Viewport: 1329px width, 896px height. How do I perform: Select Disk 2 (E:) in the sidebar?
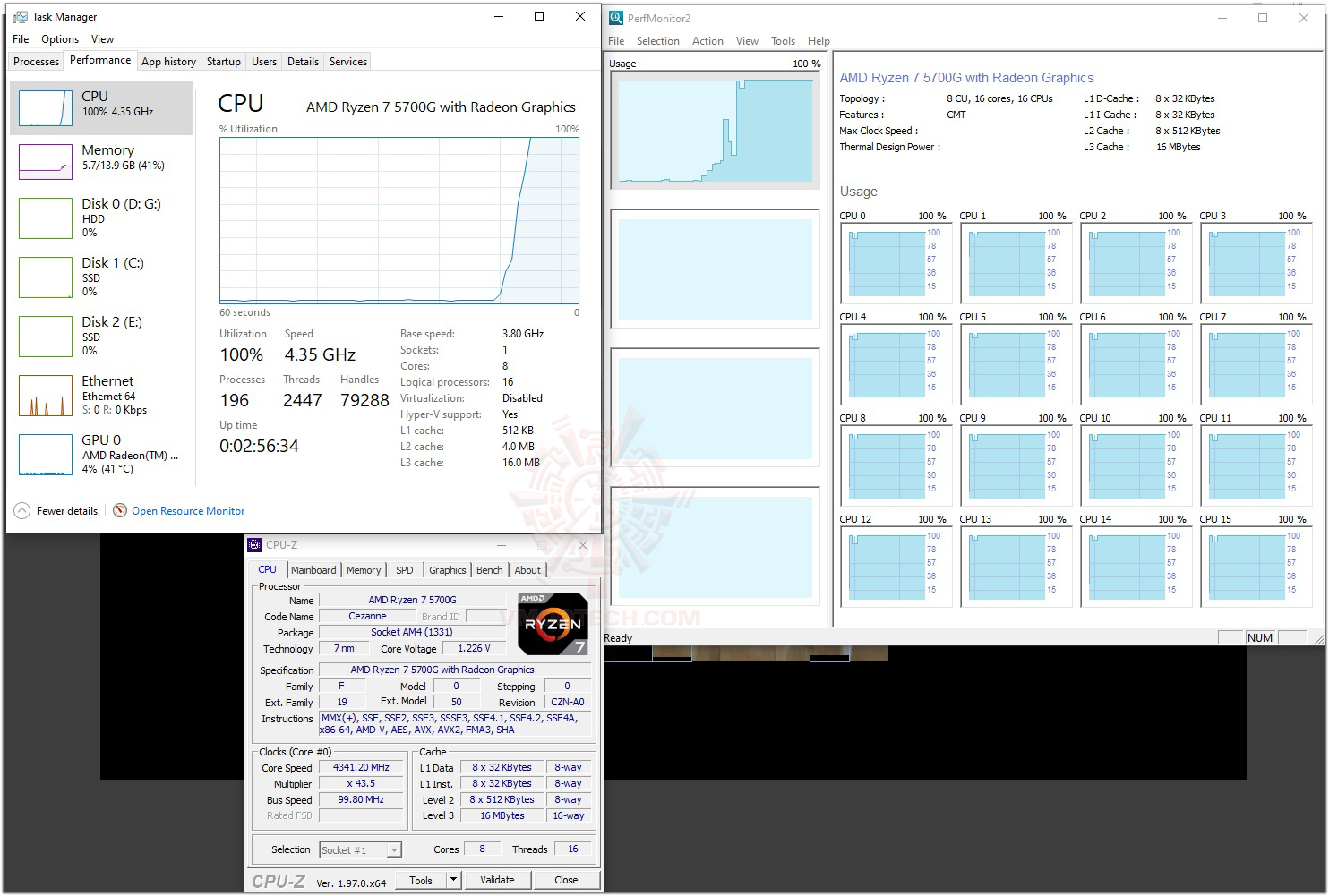coord(100,336)
